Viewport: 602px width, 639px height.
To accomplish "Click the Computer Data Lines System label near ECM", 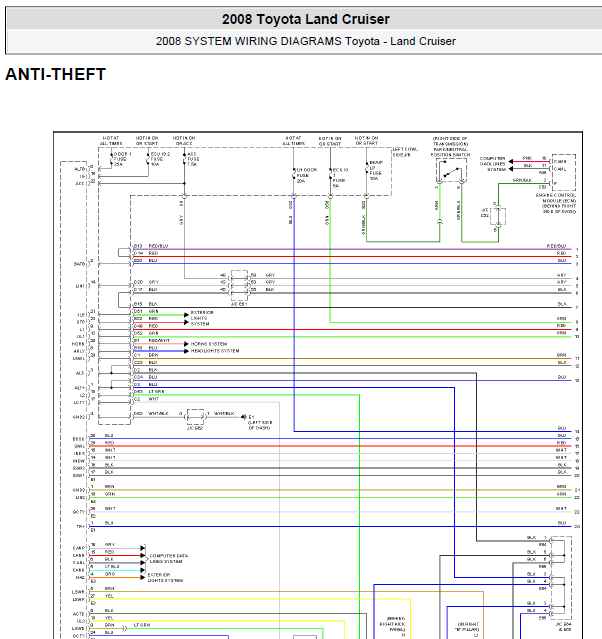I will click(492, 164).
